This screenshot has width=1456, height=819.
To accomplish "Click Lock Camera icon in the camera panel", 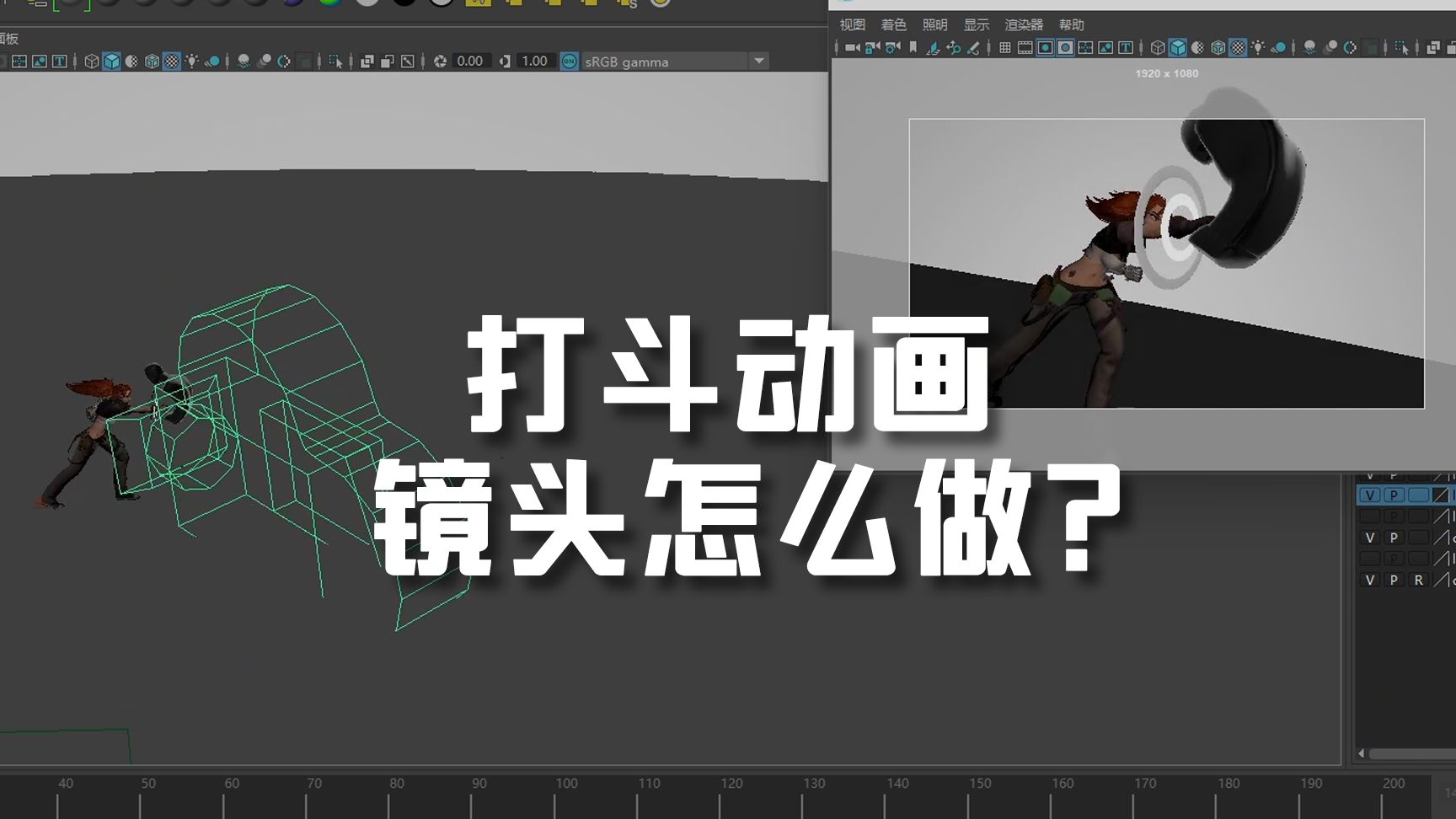I will click(x=872, y=48).
